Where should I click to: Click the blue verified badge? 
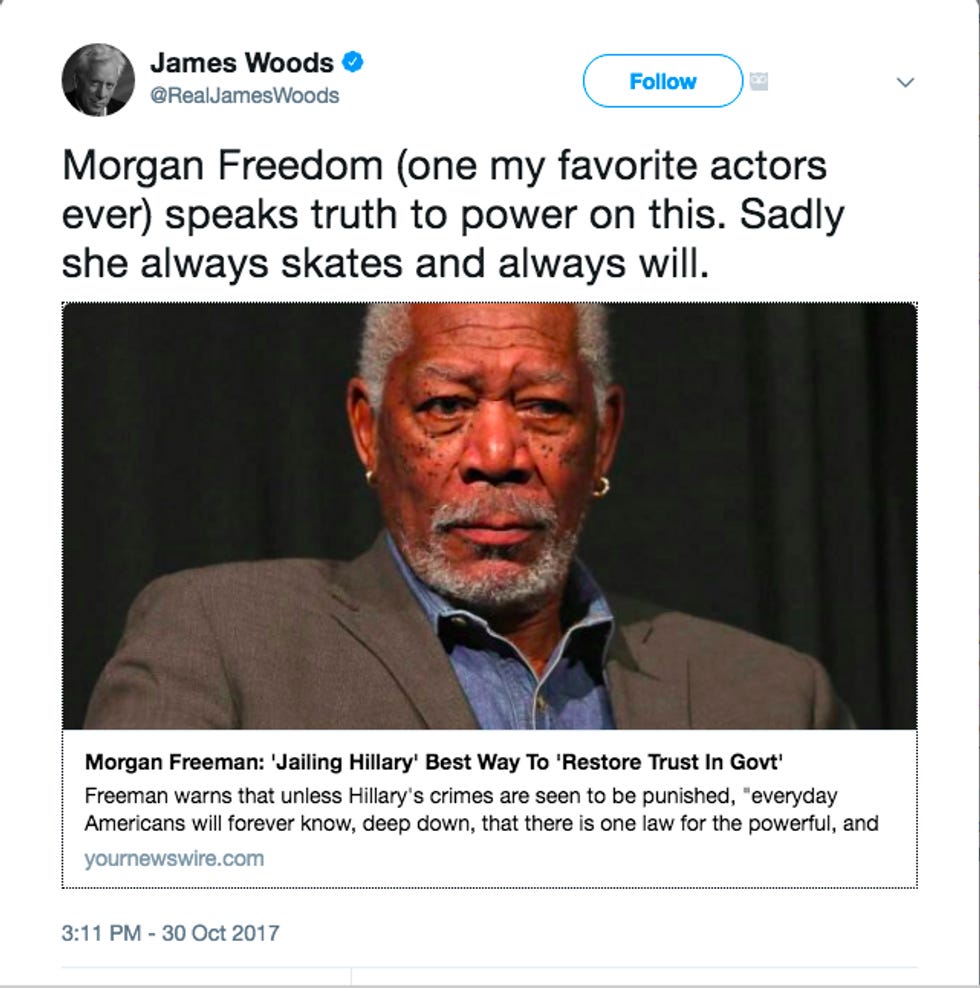[x=352, y=62]
